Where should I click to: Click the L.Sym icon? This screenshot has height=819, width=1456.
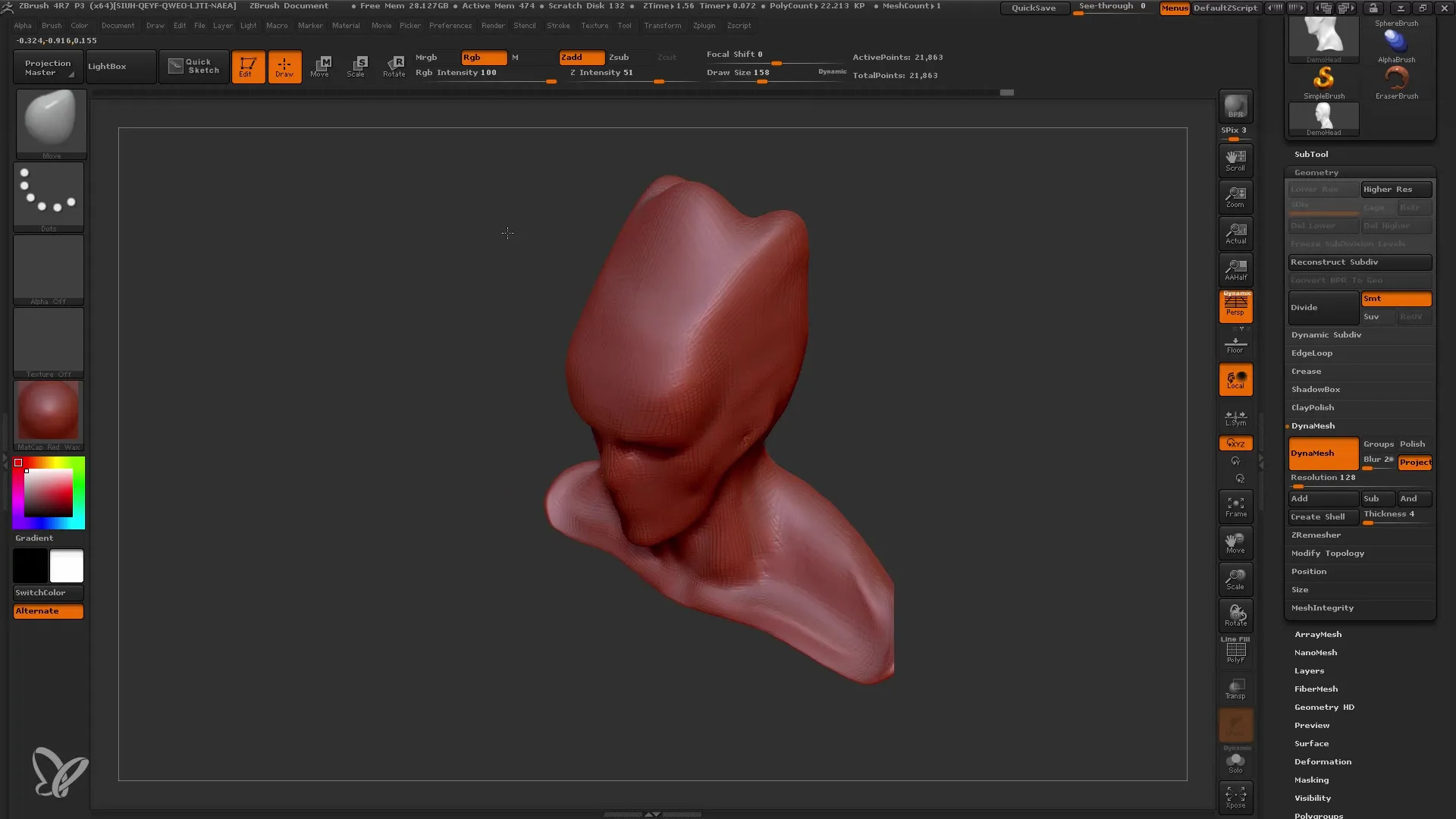tap(1235, 418)
